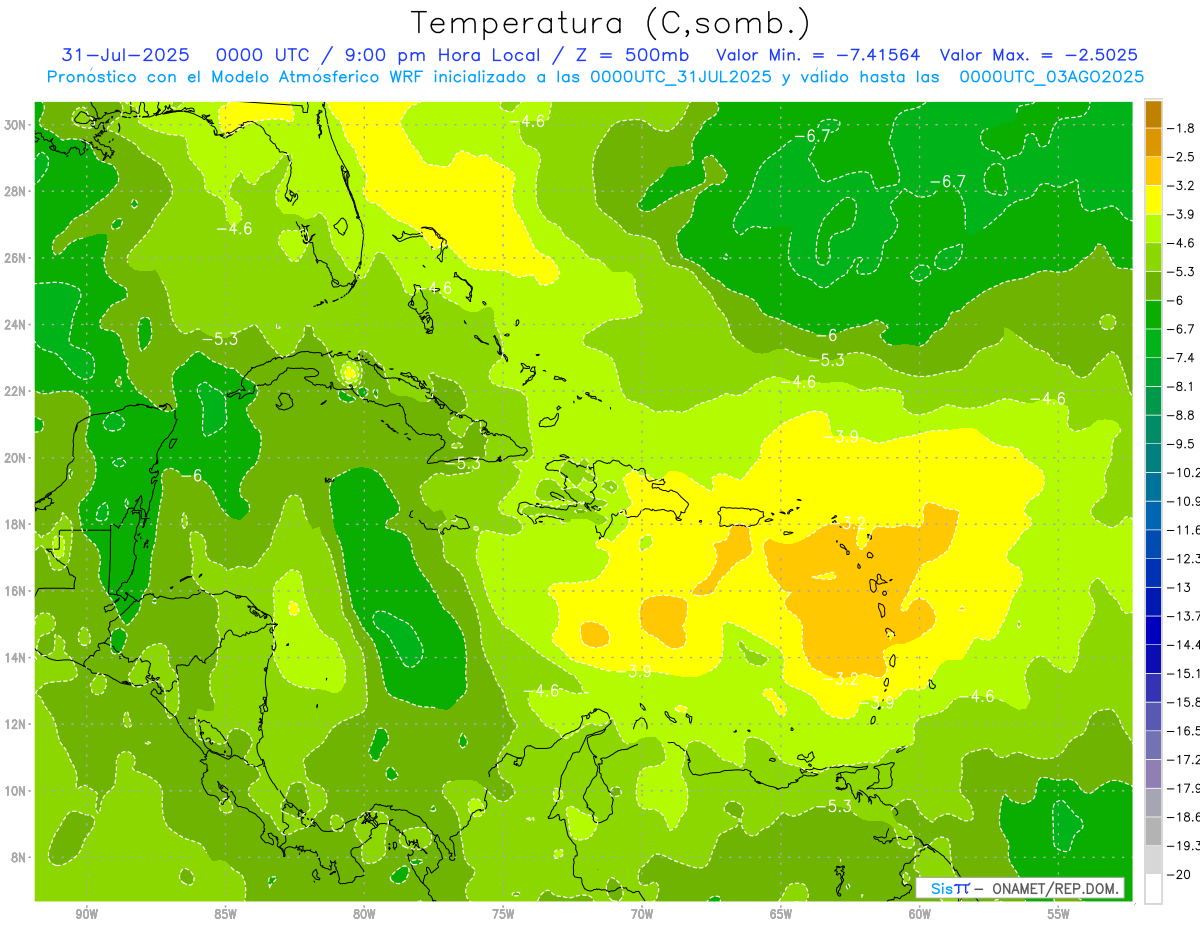
Task: Click purple legend swatch between -17.2 and -17.9
Action: 1153,773
